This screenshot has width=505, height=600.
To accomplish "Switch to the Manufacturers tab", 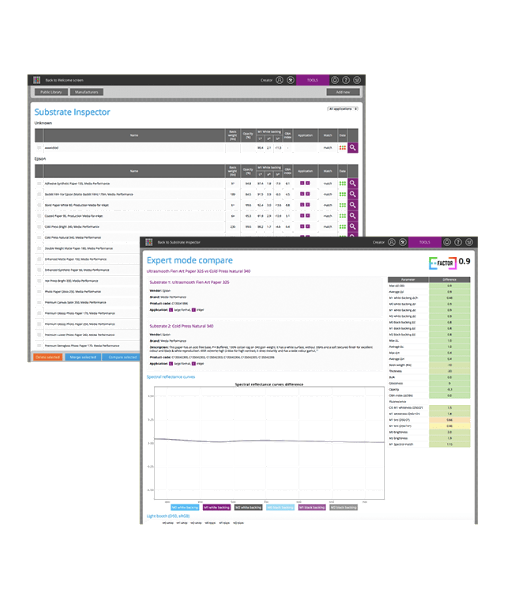I will pos(86,92).
